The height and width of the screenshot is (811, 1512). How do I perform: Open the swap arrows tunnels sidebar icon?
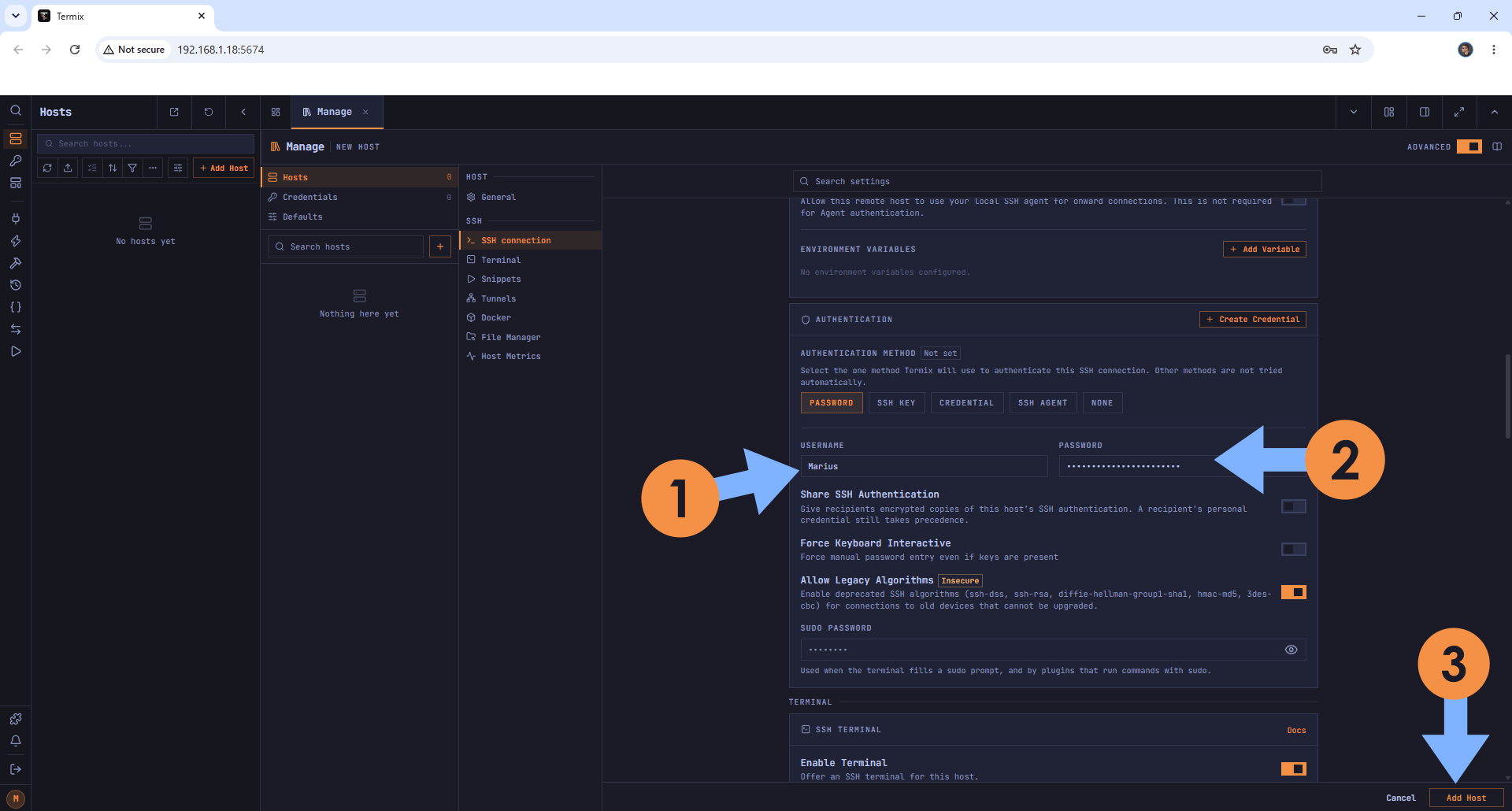[x=16, y=329]
